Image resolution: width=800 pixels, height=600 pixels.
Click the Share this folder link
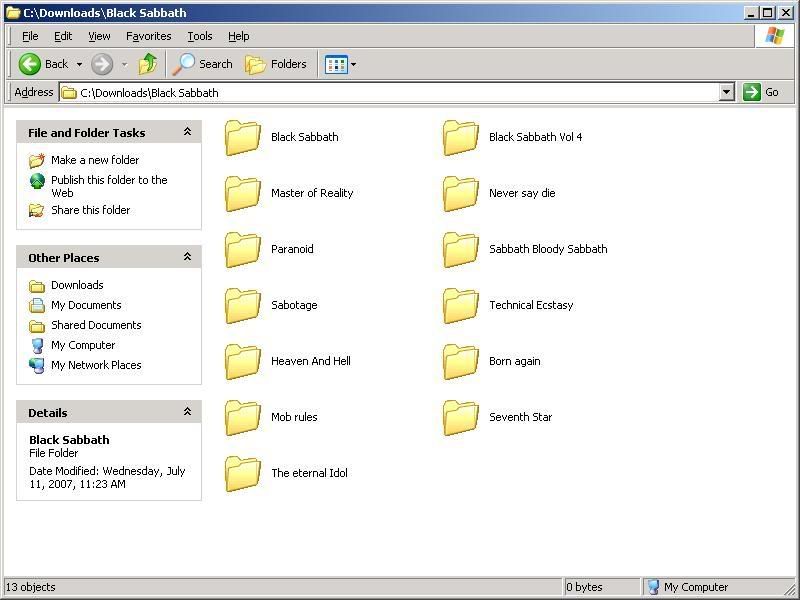pyautogui.click(x=90, y=210)
